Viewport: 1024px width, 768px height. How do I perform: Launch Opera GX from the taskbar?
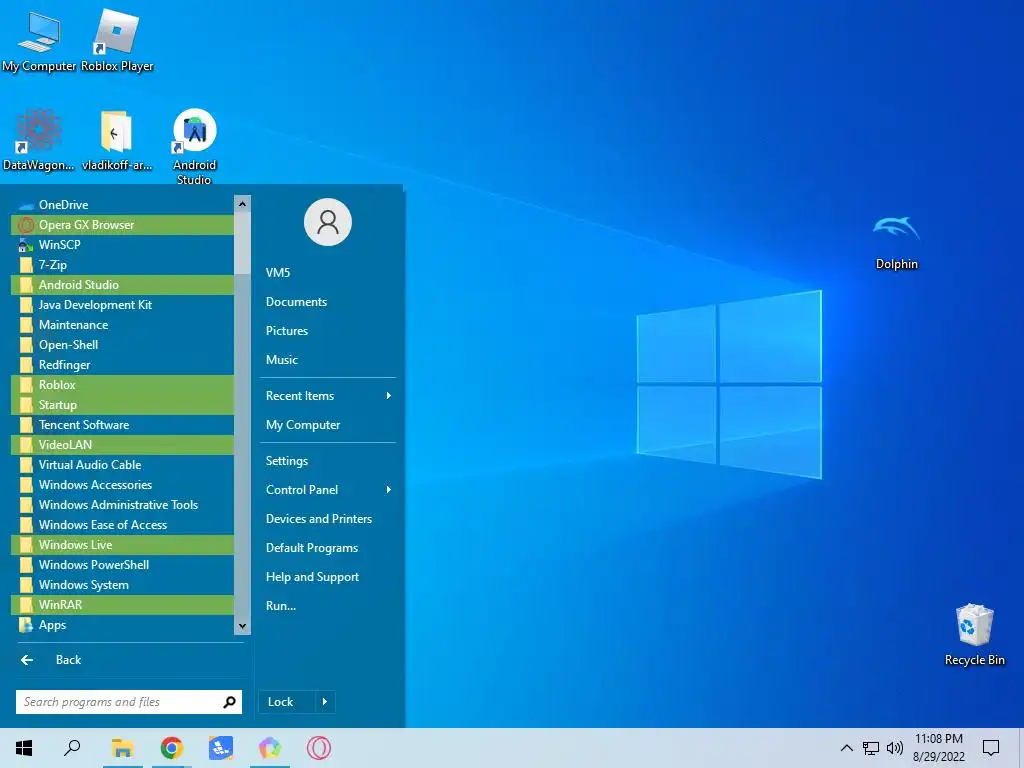(319, 748)
